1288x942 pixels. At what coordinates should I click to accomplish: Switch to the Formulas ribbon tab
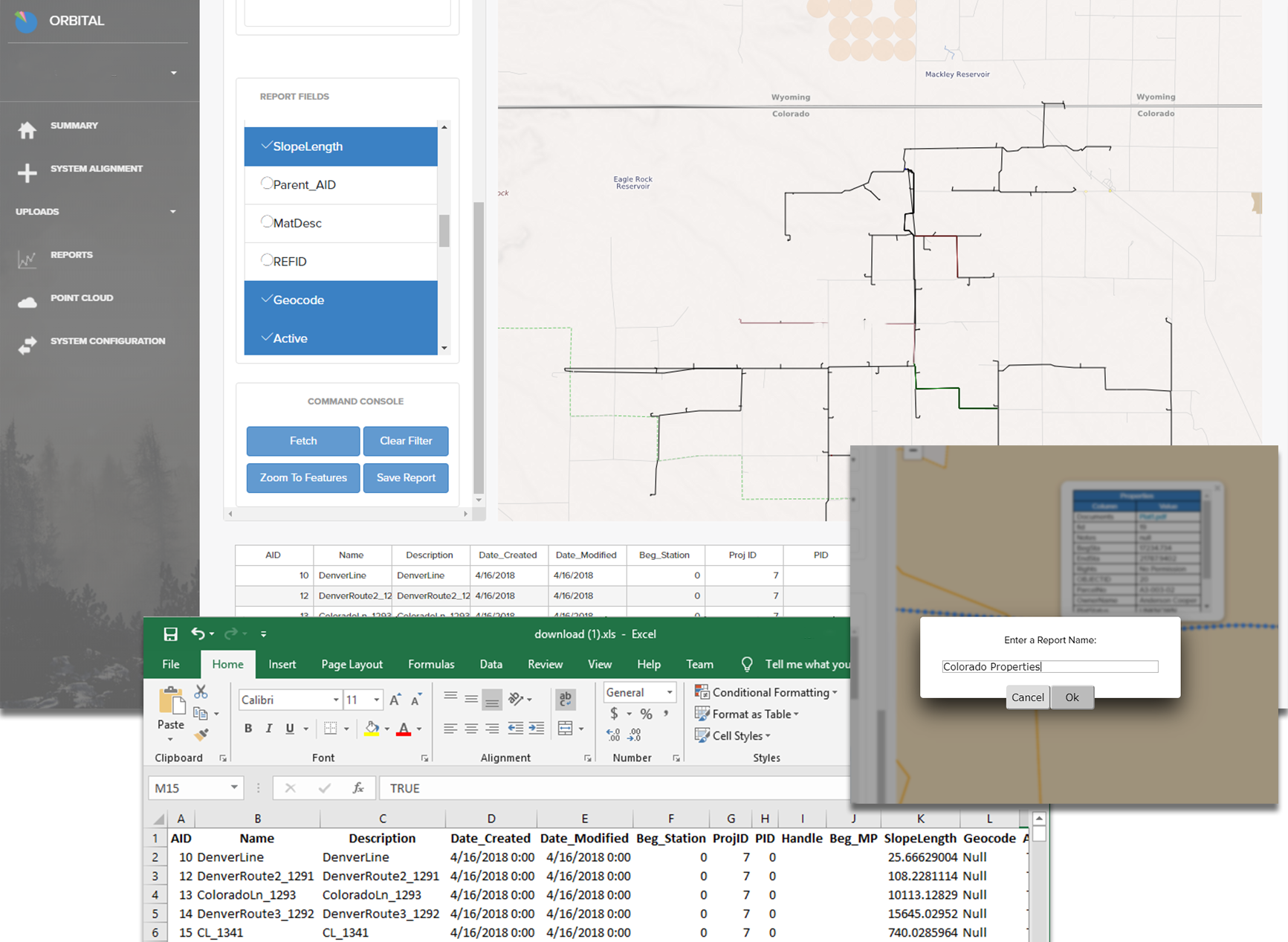pyautogui.click(x=431, y=664)
